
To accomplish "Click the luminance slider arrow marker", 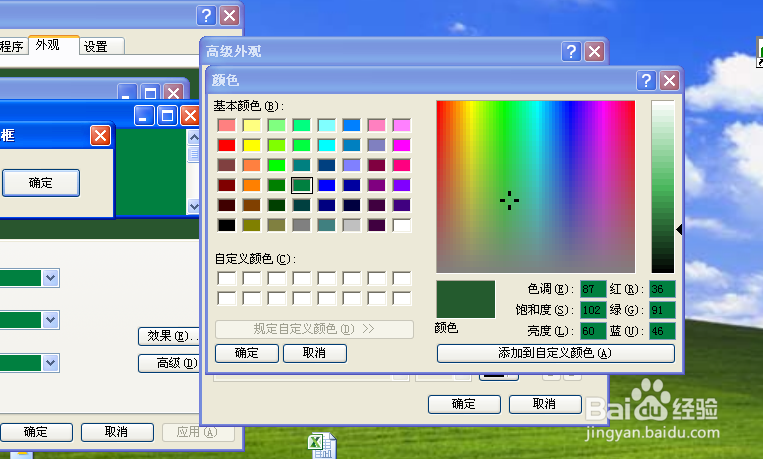I will (679, 230).
